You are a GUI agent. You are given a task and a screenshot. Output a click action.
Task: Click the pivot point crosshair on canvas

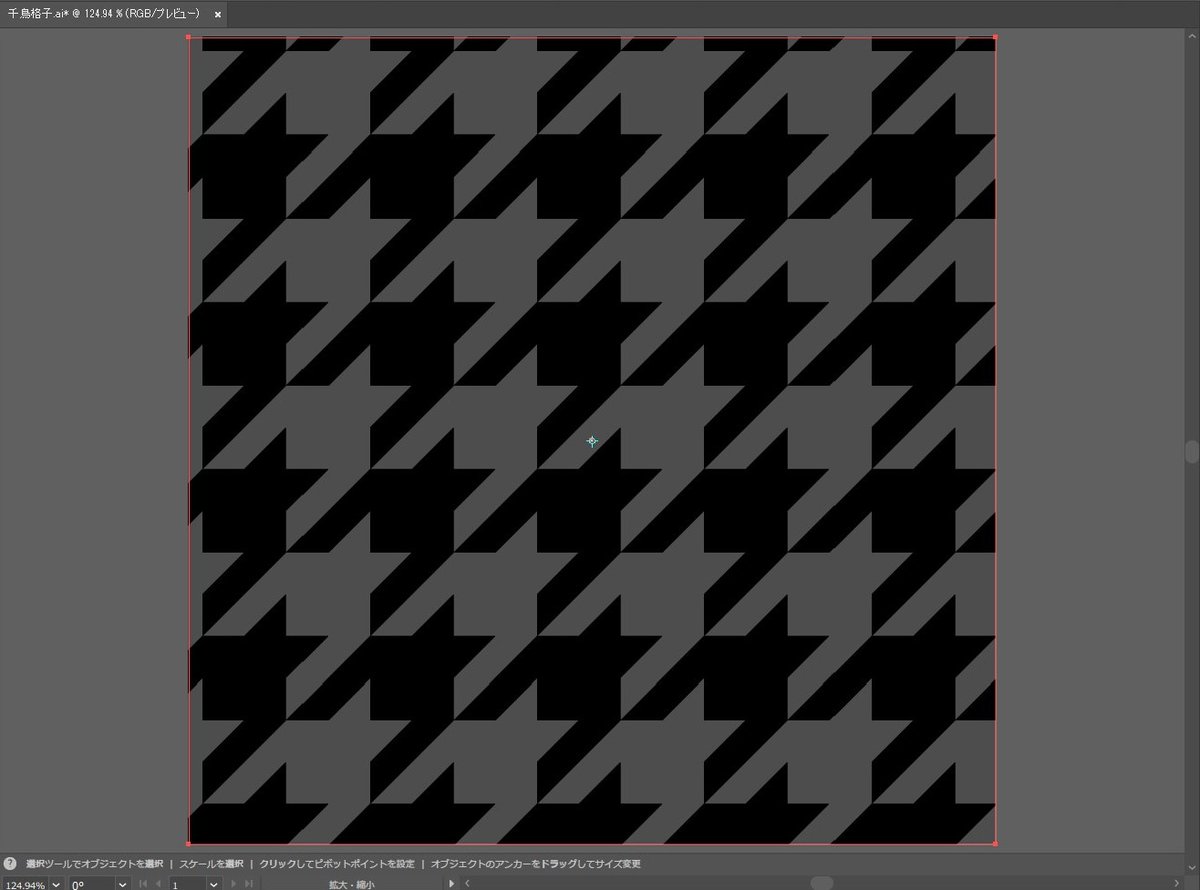(x=592, y=441)
